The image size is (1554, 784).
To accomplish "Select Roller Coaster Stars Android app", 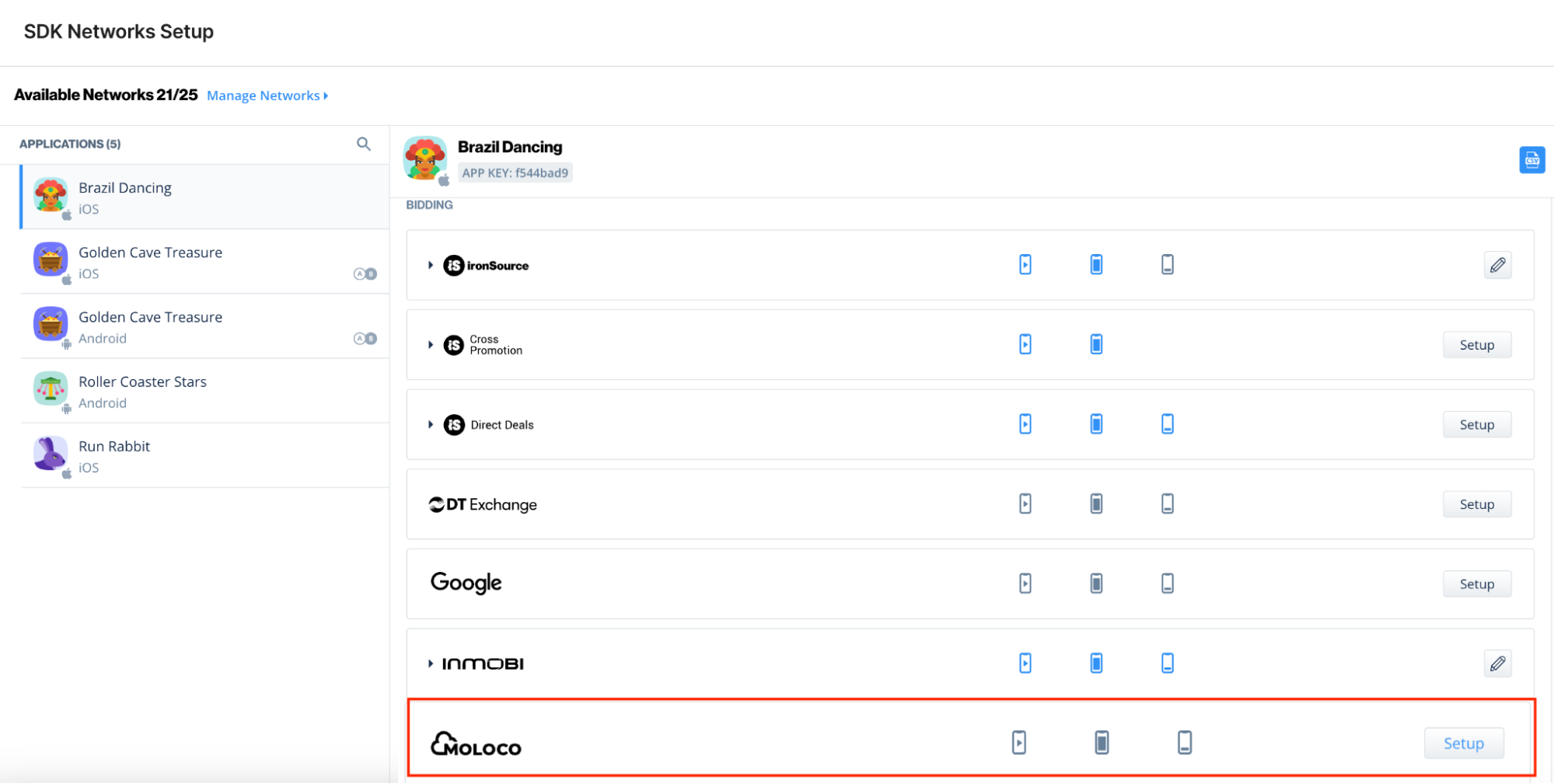I will [142, 392].
